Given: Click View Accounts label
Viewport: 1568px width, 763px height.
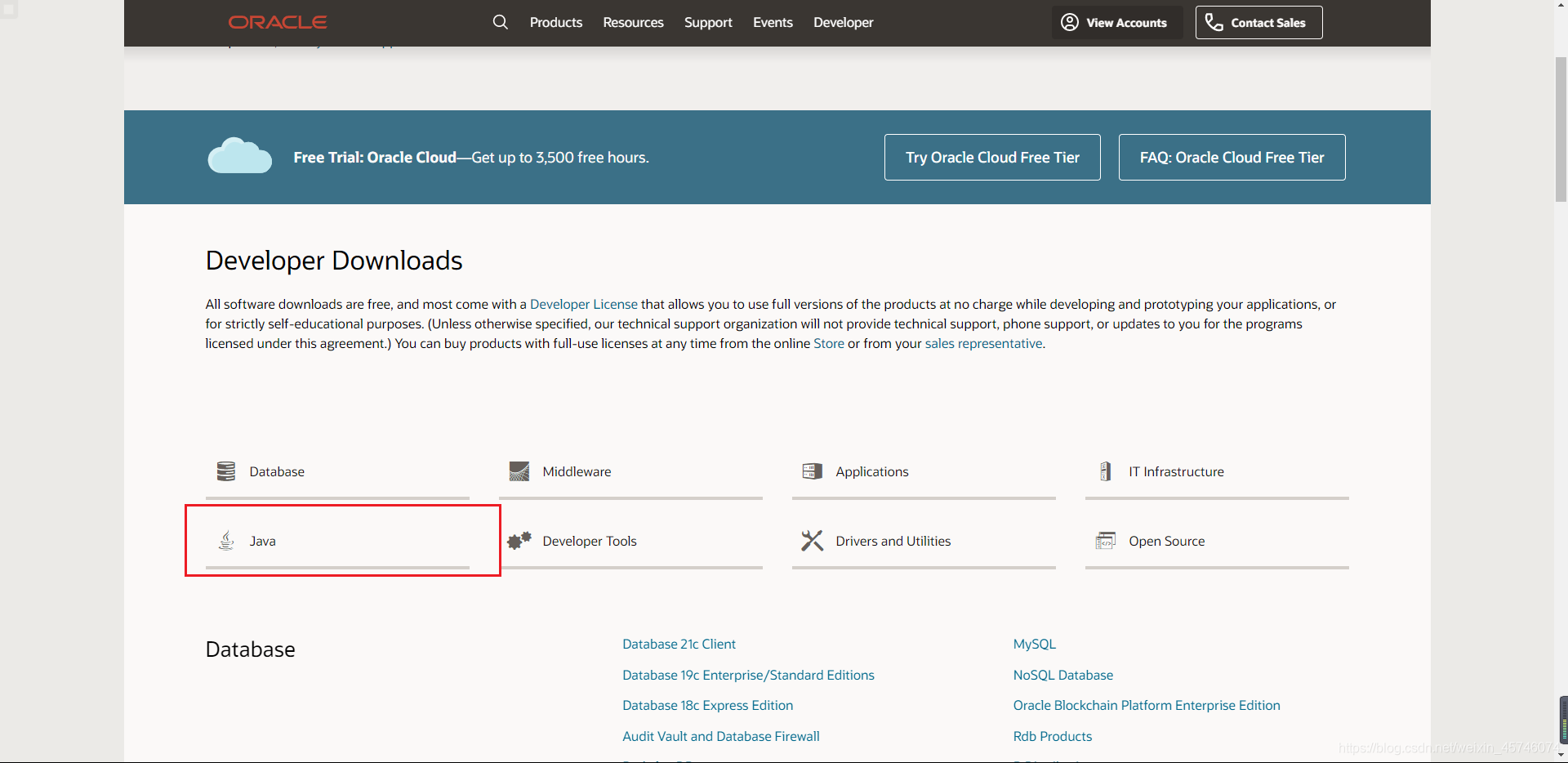Looking at the screenshot, I should [1127, 23].
